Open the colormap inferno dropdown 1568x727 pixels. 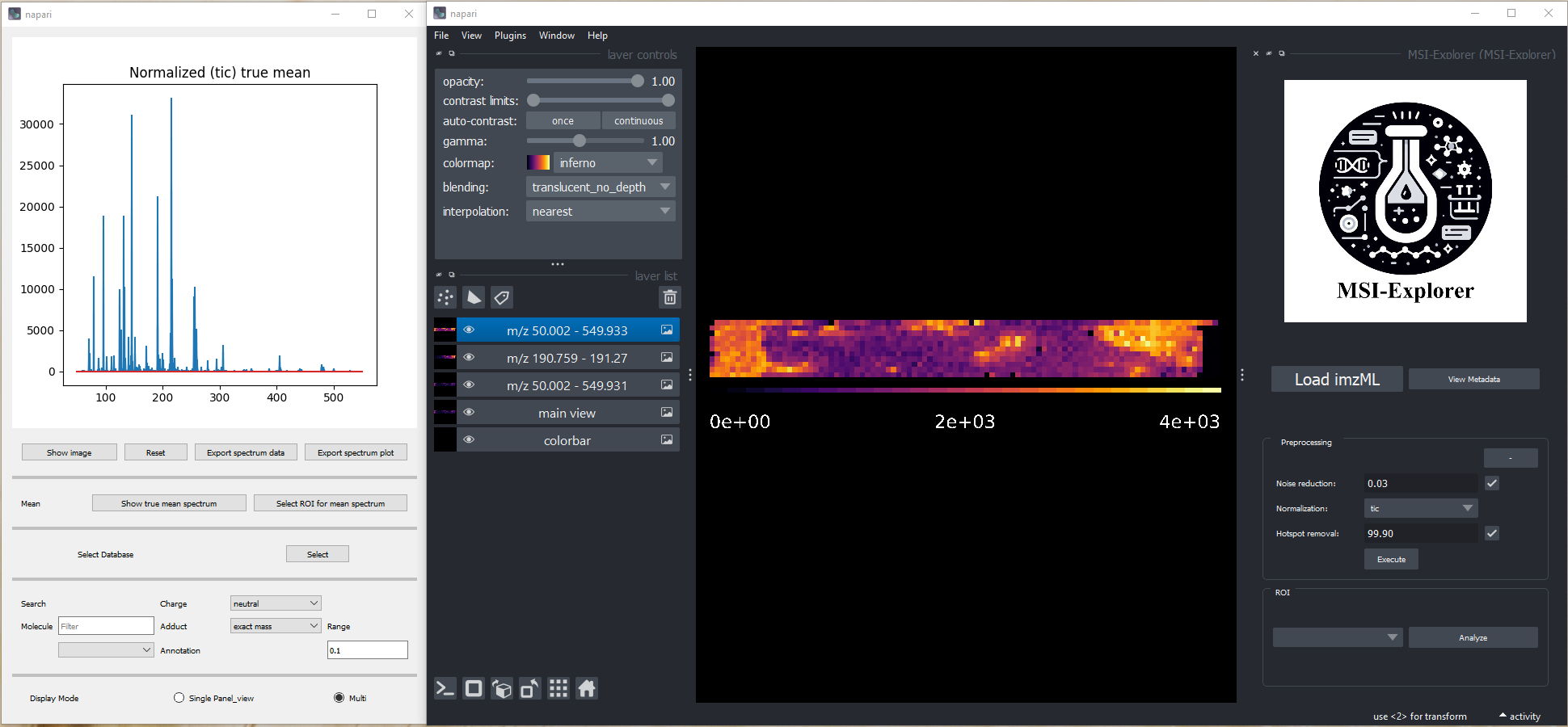click(608, 163)
